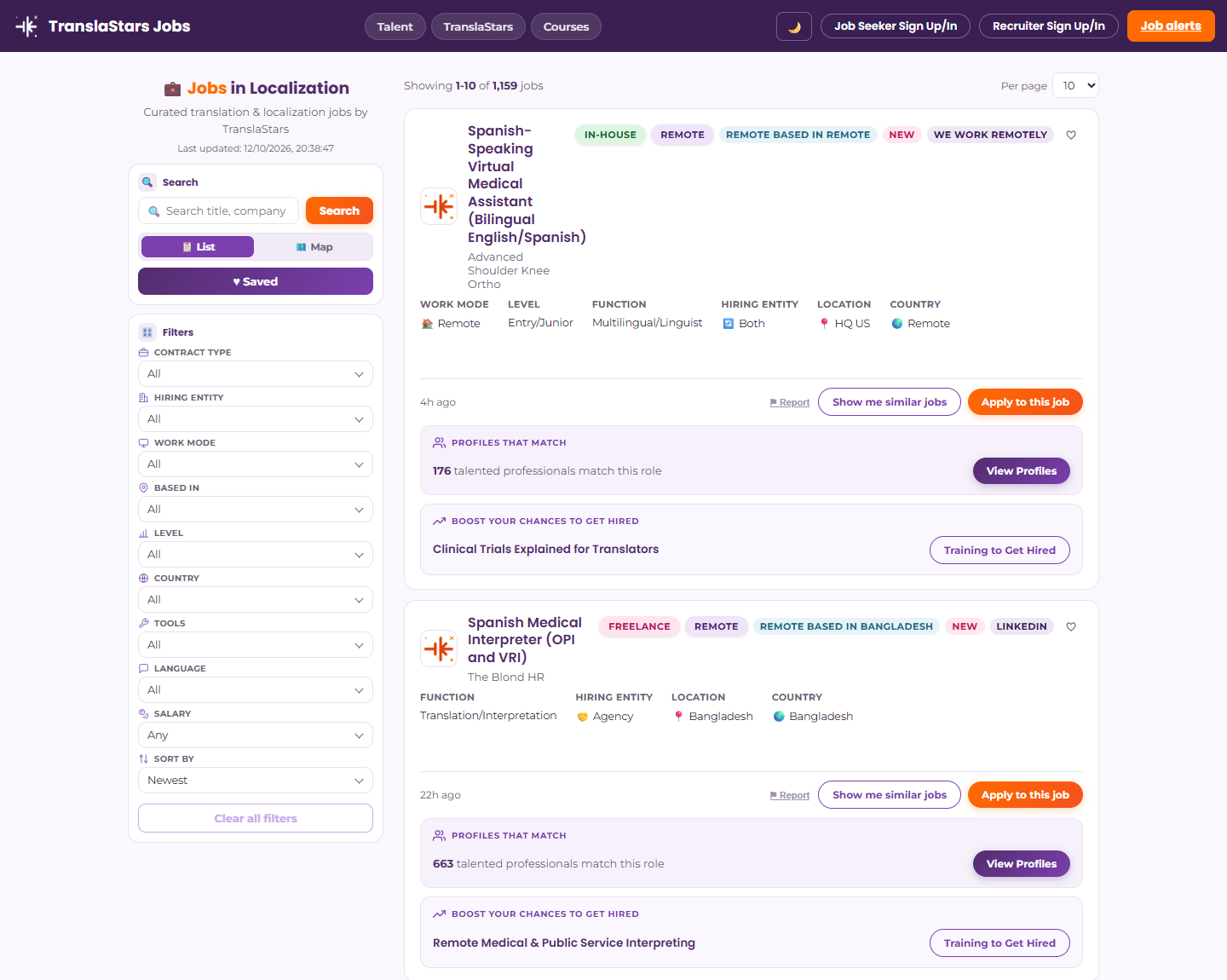The image size is (1227, 980).
Task: Show similar jobs for the Virtual Medical Assistant posting
Action: pos(890,402)
